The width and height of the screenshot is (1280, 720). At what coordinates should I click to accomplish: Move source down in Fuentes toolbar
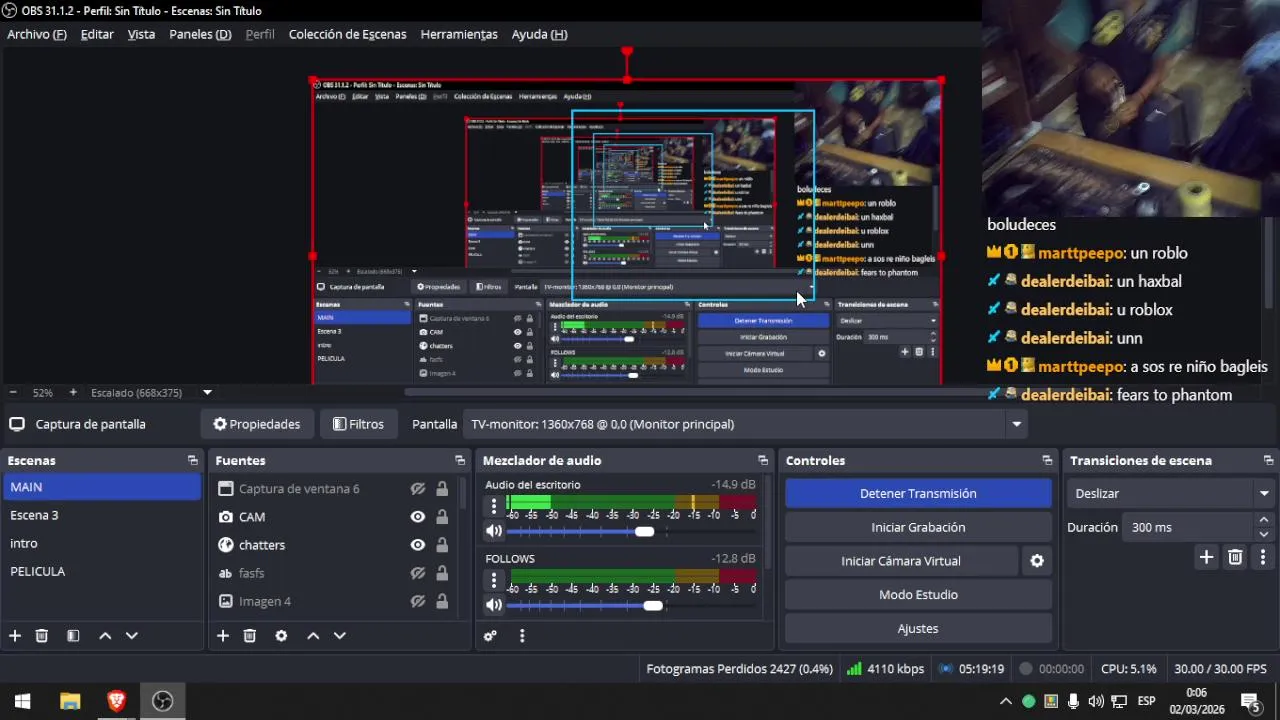339,636
